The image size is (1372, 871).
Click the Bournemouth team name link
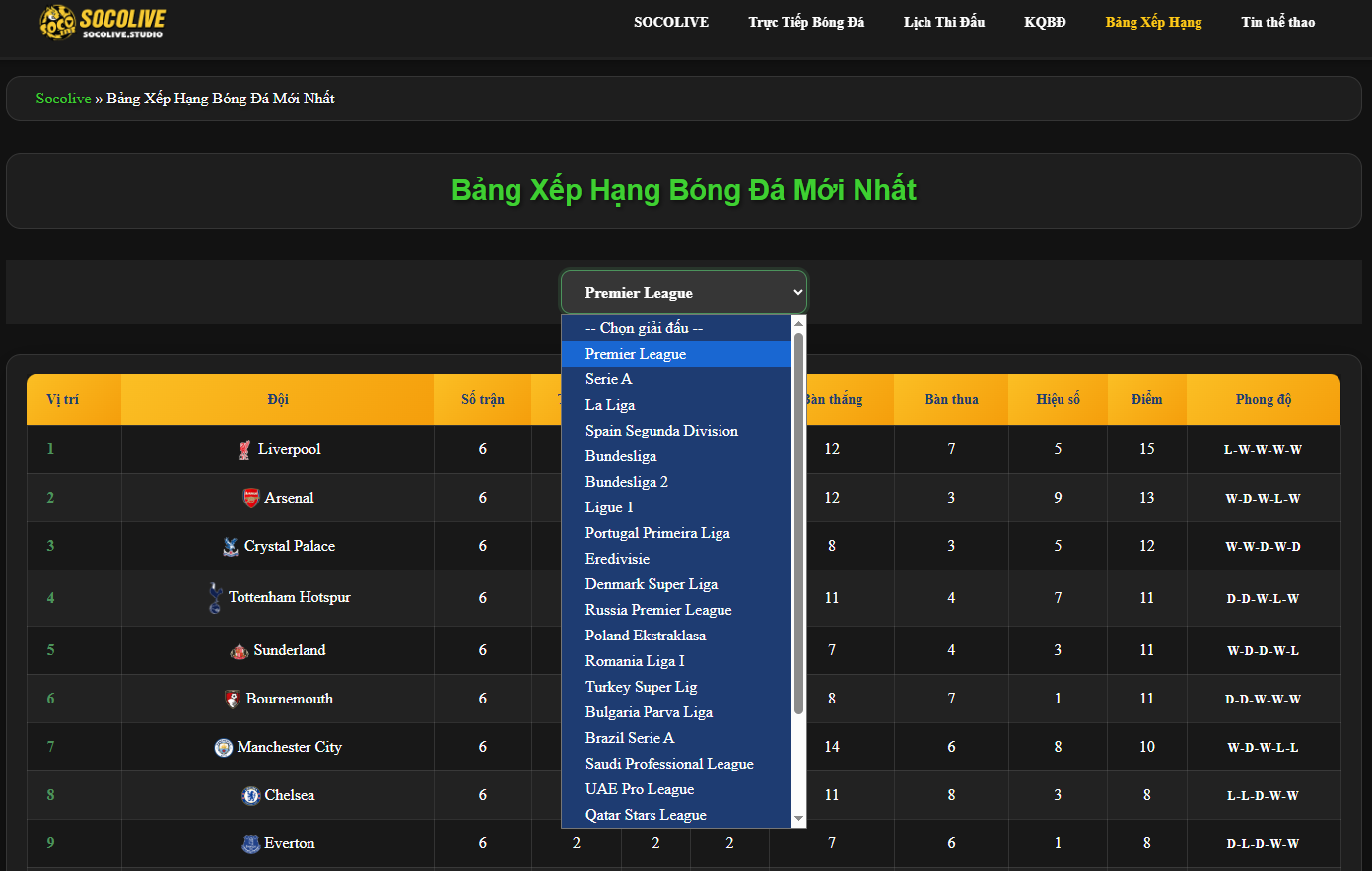tap(289, 699)
